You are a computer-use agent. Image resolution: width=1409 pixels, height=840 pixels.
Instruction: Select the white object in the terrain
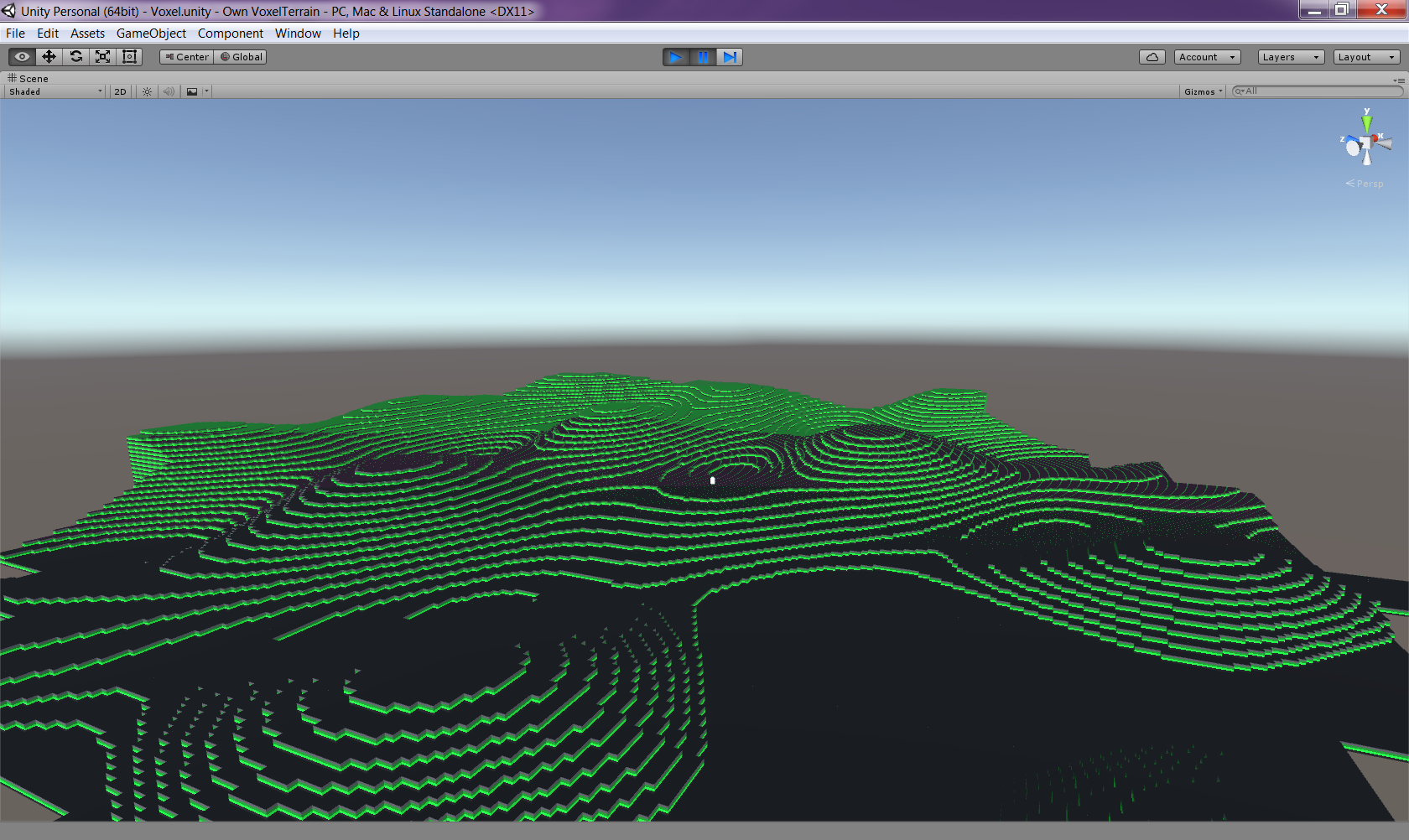point(713,480)
